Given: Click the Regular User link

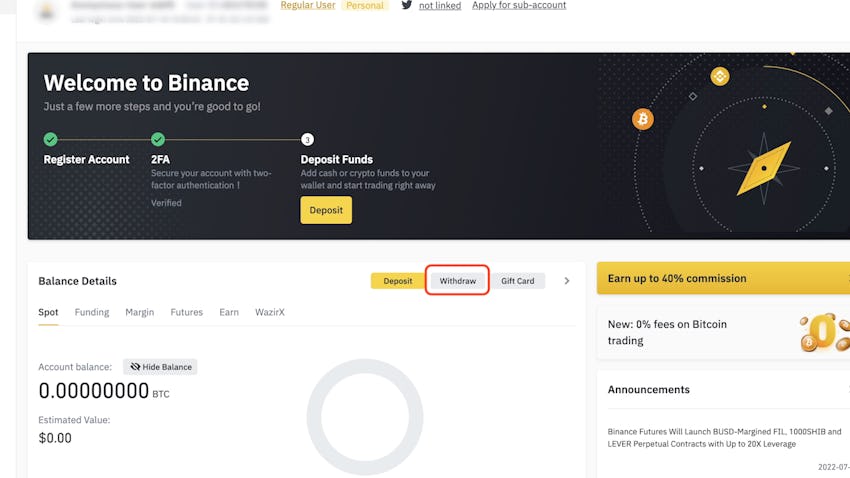Looking at the screenshot, I should pyautogui.click(x=307, y=5).
